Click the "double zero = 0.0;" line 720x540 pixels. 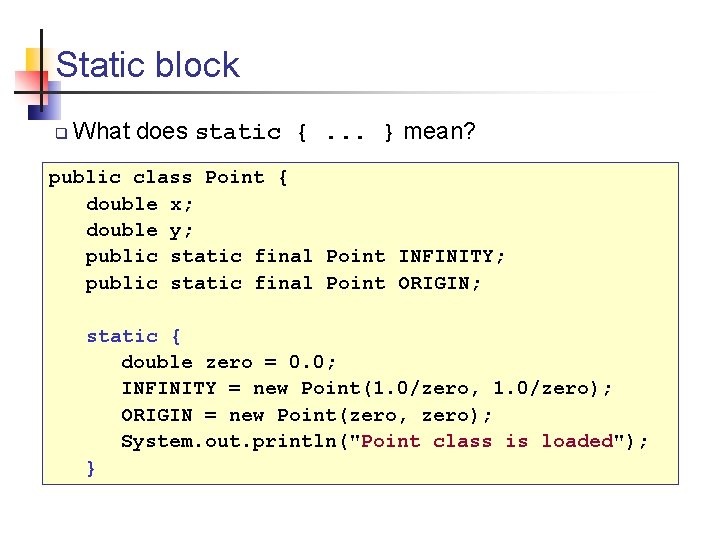coord(228,362)
